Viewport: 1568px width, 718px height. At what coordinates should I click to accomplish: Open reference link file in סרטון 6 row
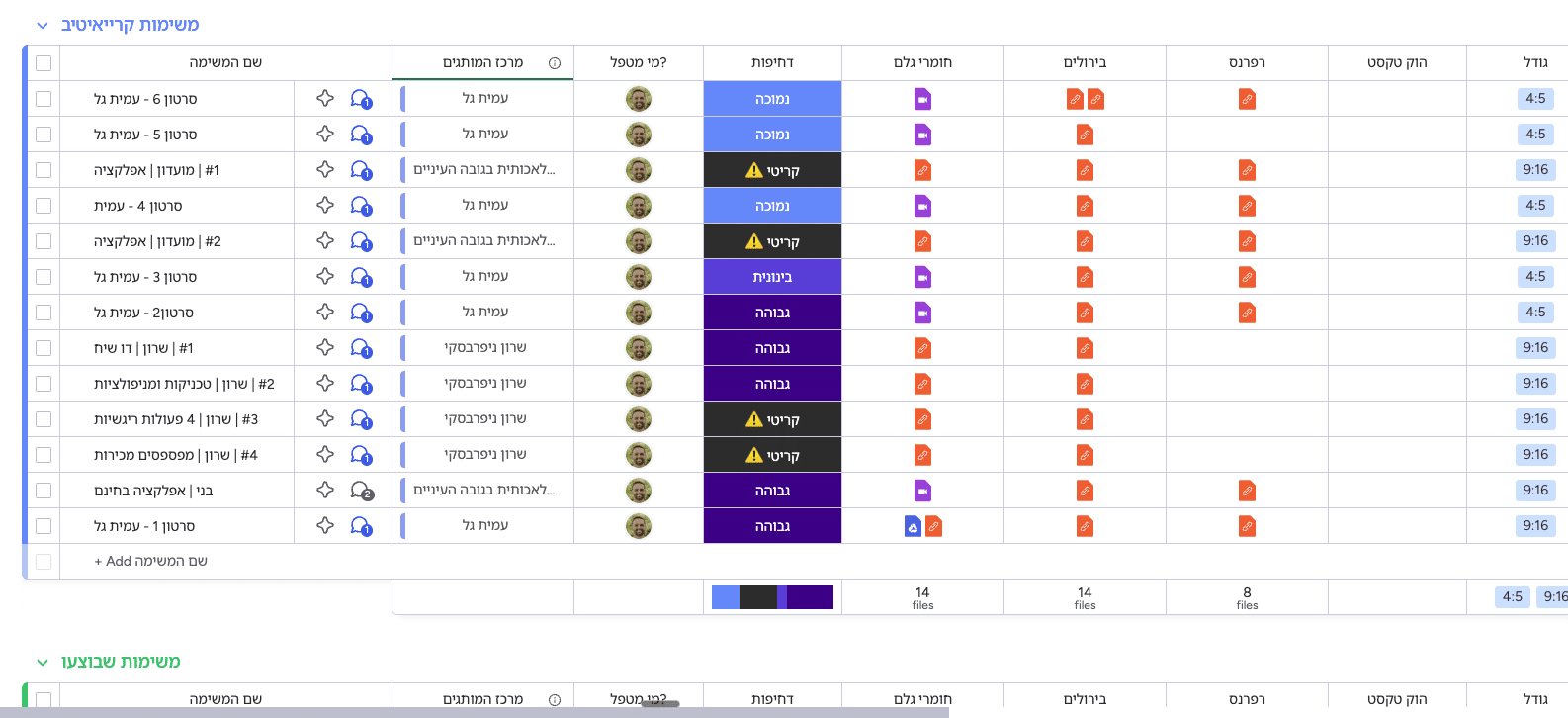click(x=1247, y=99)
